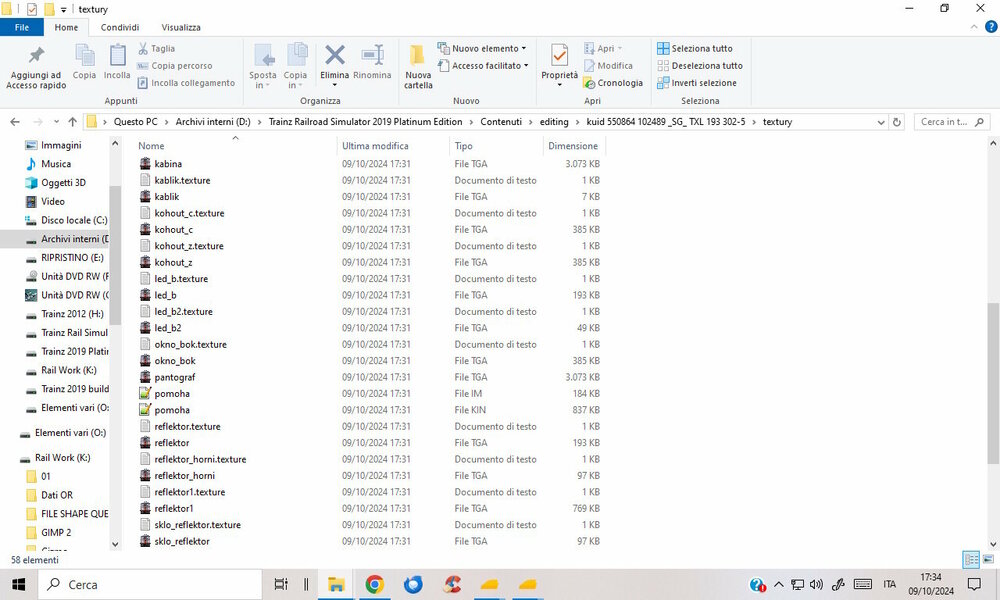The image size is (1000, 600).
Task: Switch to the Condividi tab
Action: point(120,27)
